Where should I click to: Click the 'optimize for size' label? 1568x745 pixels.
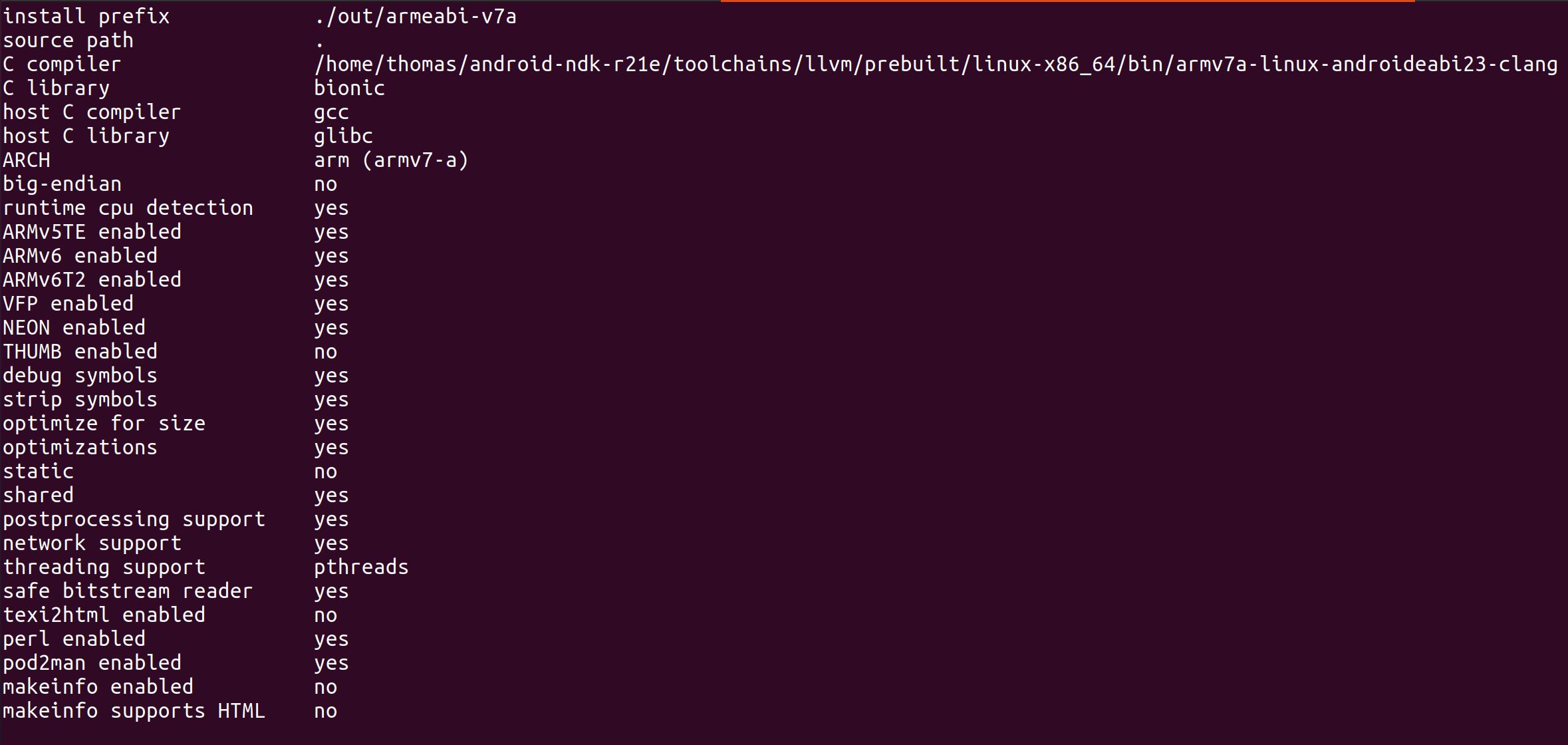click(104, 424)
